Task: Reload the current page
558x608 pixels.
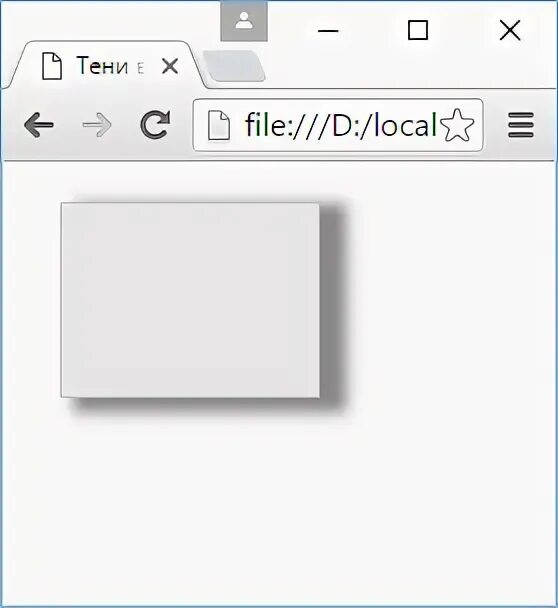Action: (155, 125)
